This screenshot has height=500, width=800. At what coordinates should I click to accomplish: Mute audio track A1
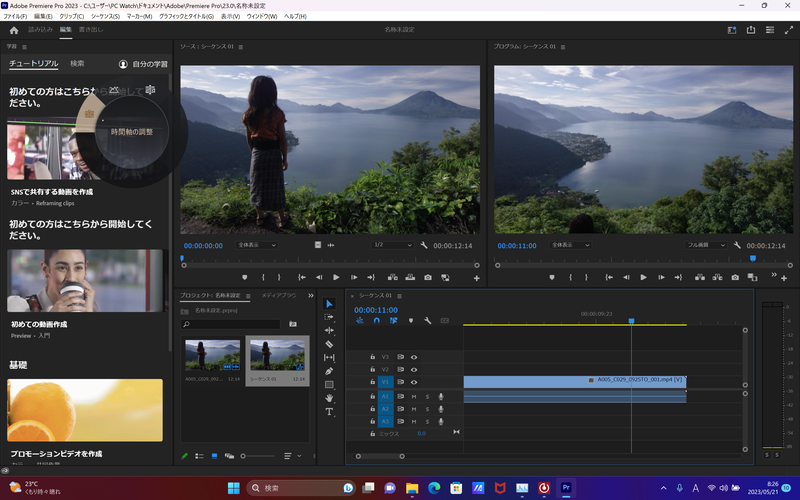pyautogui.click(x=414, y=396)
